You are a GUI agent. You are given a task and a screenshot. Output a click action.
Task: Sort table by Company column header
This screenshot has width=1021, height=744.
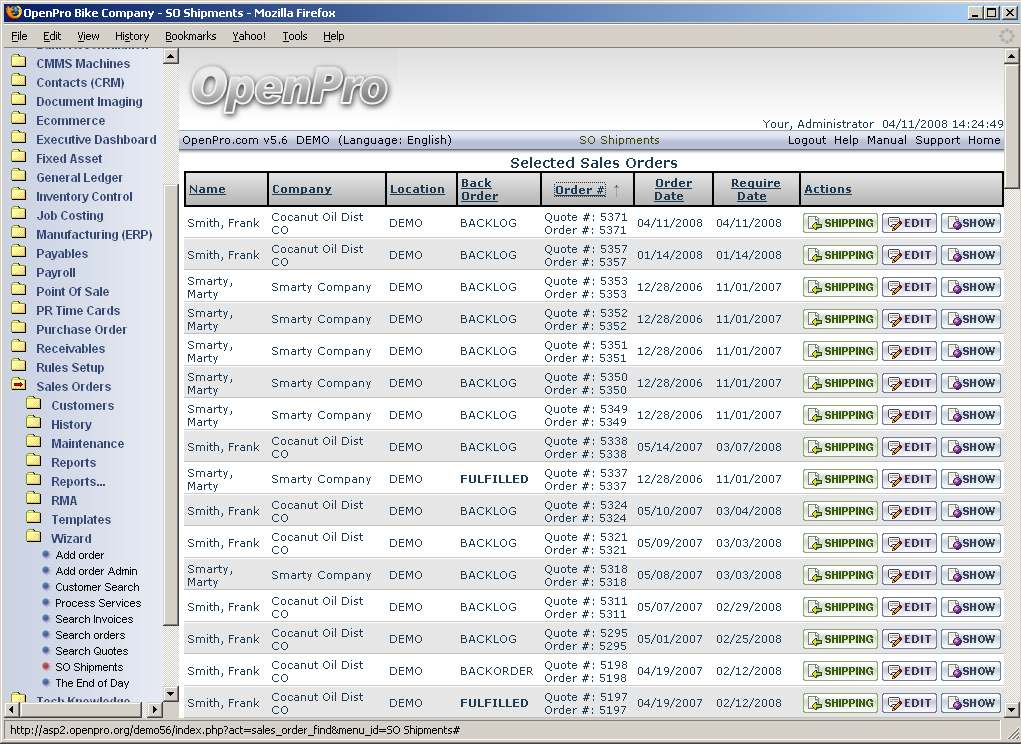coord(301,189)
